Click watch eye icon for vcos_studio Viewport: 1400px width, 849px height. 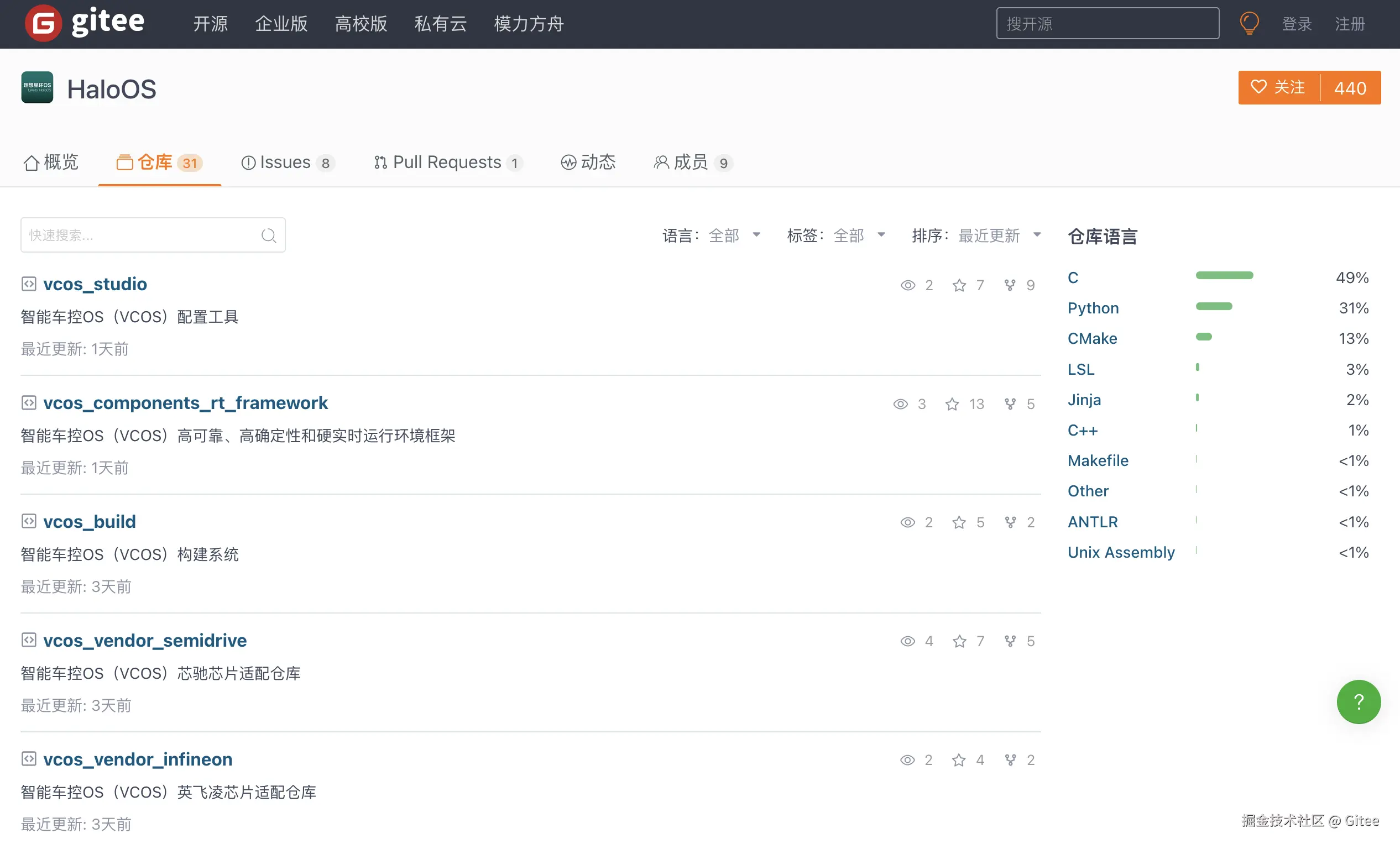907,285
